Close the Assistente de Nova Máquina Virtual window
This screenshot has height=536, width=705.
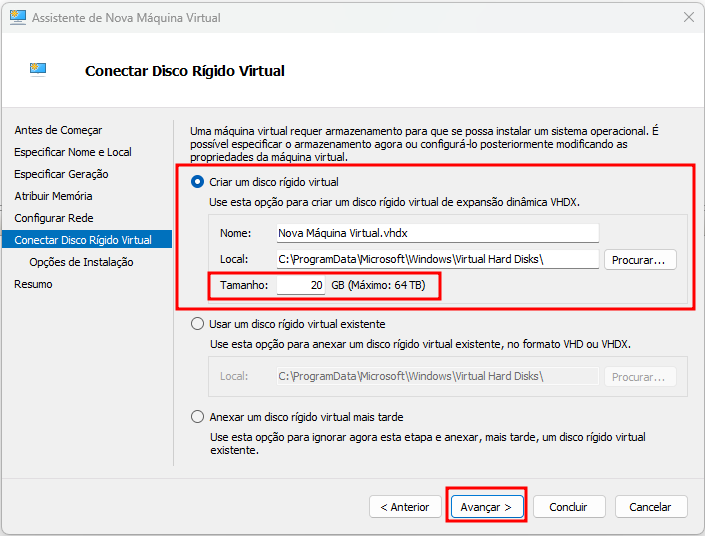688,18
